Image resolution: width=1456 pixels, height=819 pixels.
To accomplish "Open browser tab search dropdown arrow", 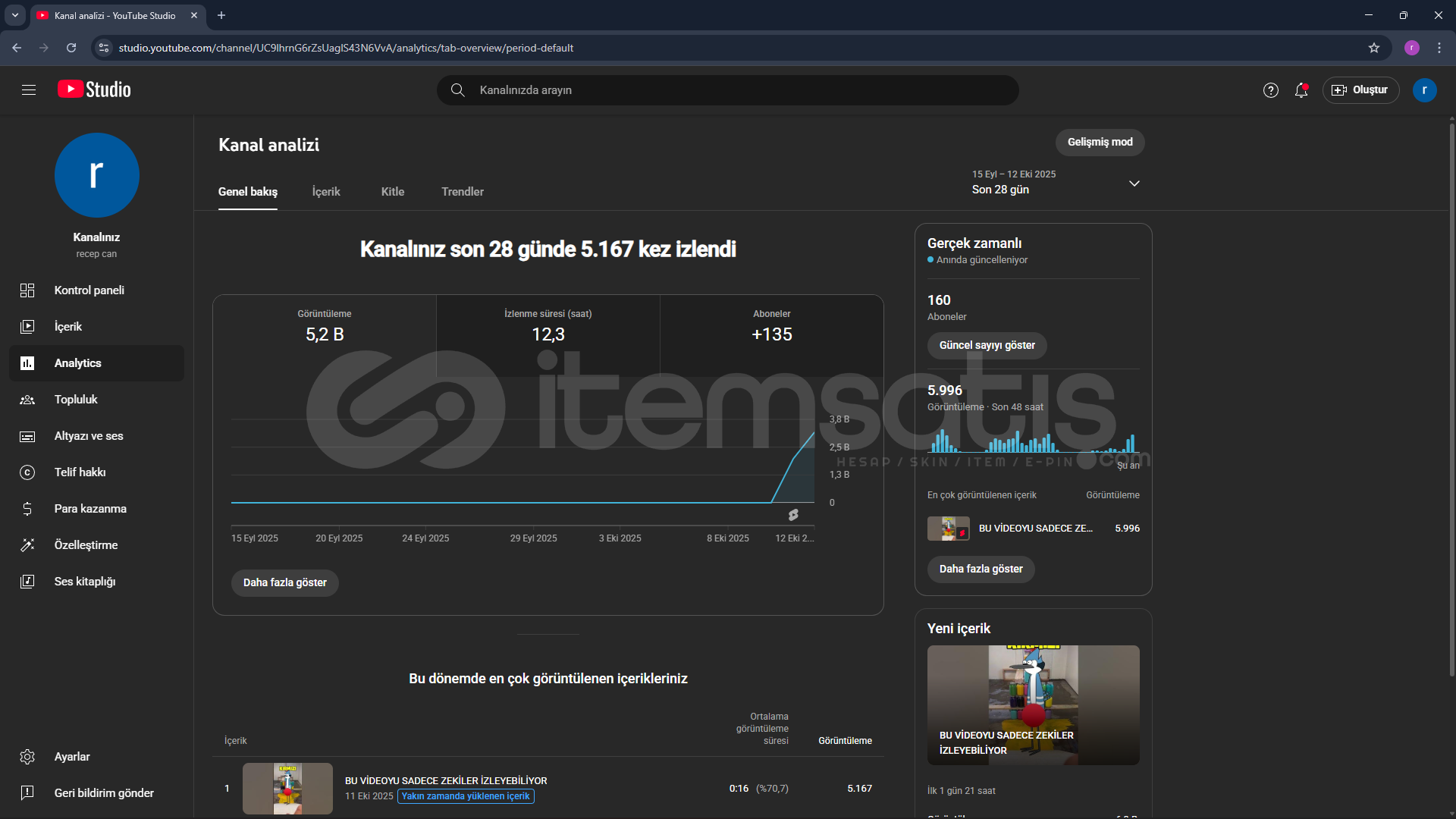I will (x=15, y=15).
